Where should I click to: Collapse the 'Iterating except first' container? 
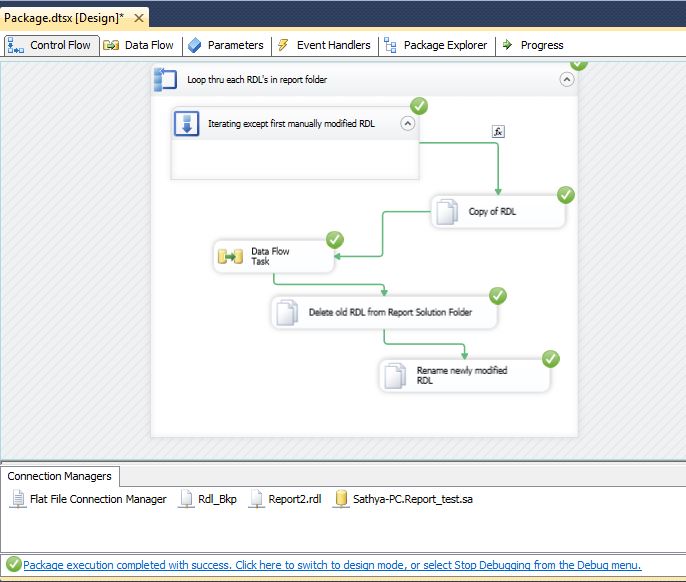[407, 124]
